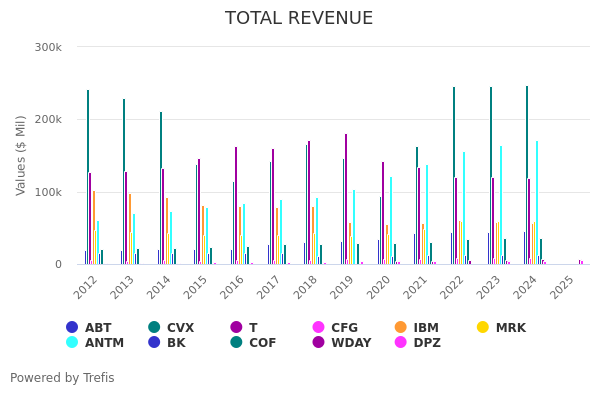Click the purple WDAY legend marker
This screenshot has width=600, height=400.
319,343
